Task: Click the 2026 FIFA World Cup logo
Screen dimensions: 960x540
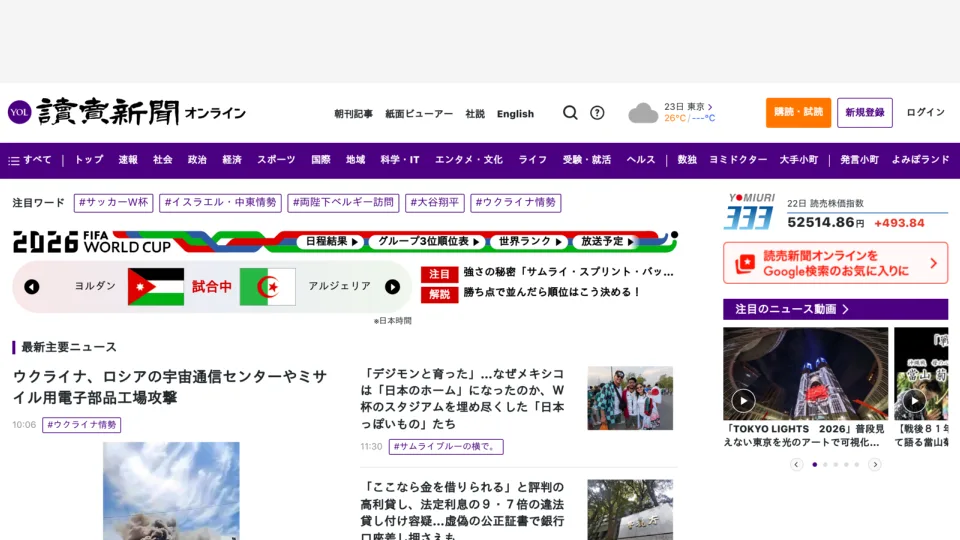Action: point(92,242)
